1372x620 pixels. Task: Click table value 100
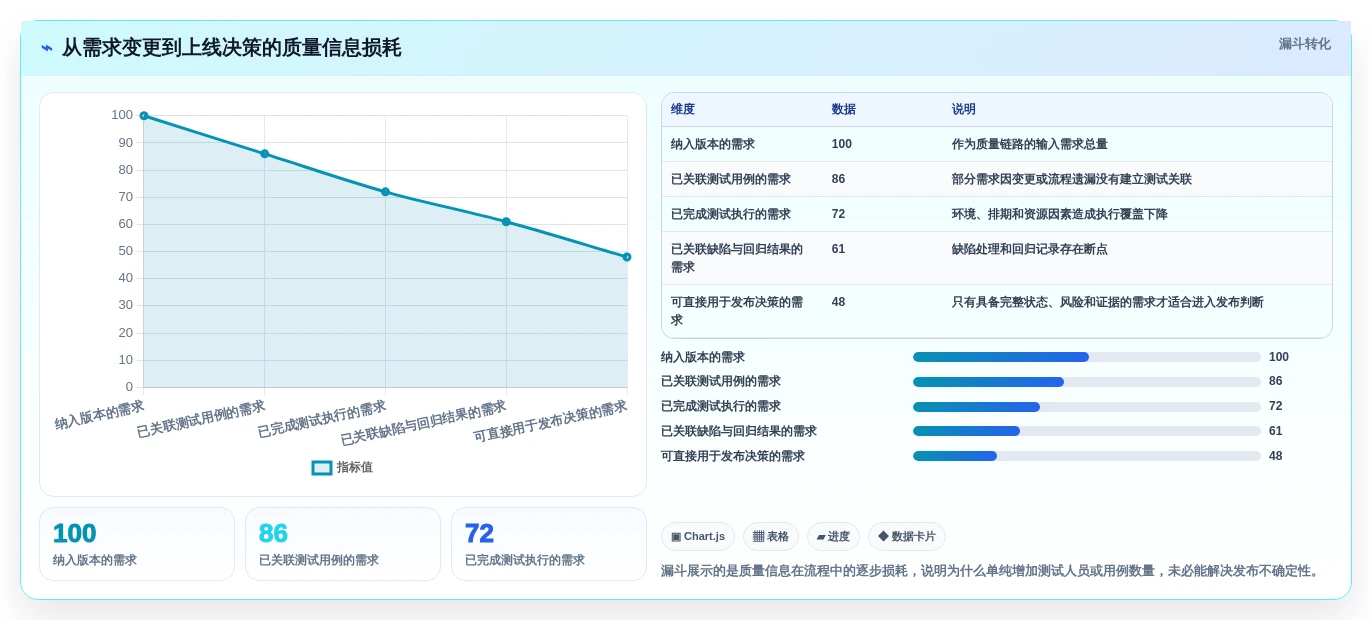842,144
